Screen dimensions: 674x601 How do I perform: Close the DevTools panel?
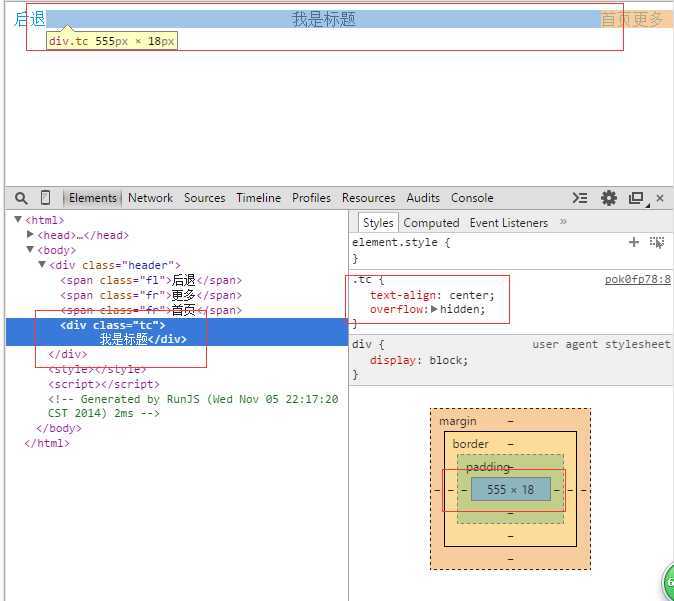660,198
